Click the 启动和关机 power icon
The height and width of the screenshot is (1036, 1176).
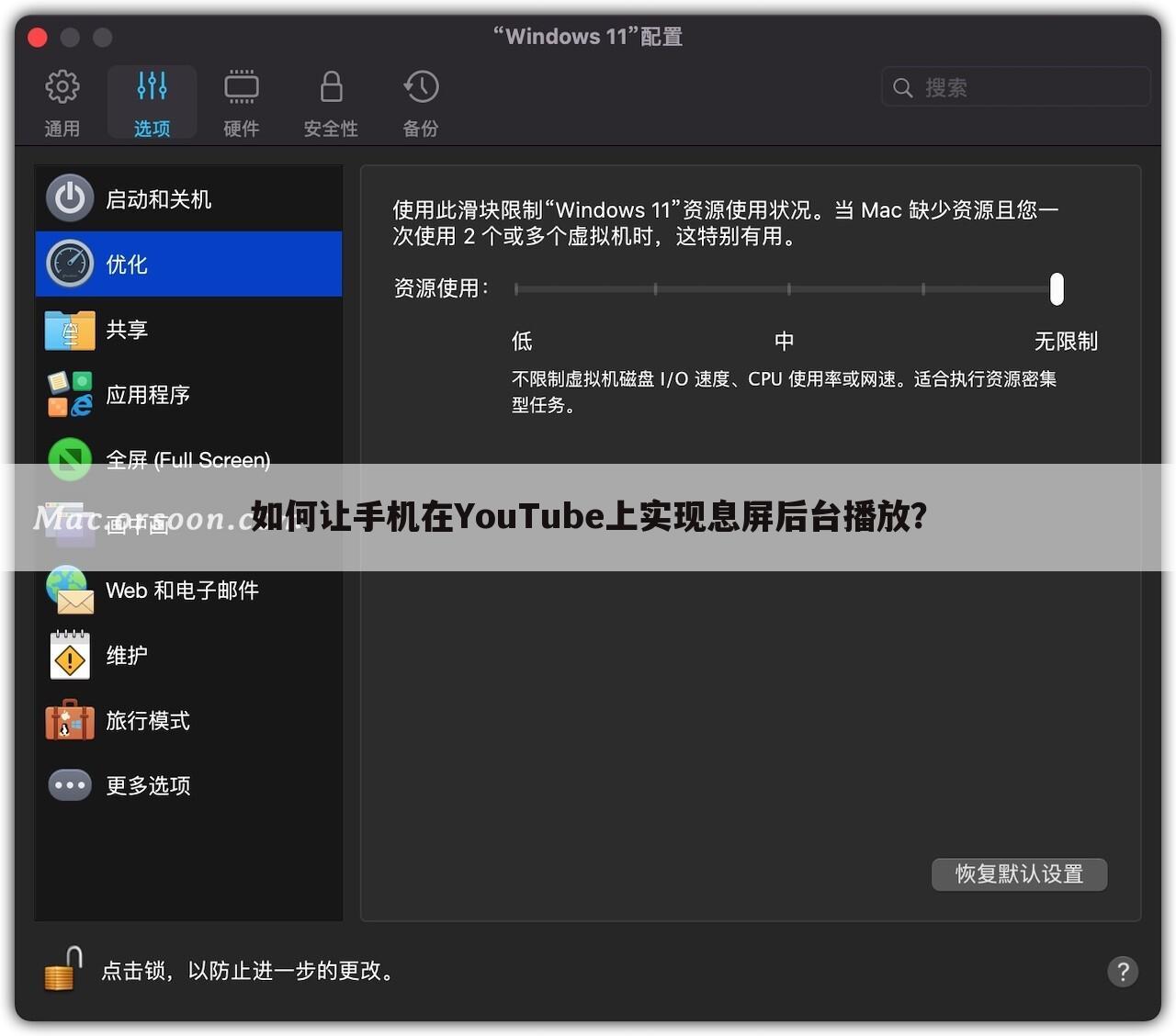point(70,198)
